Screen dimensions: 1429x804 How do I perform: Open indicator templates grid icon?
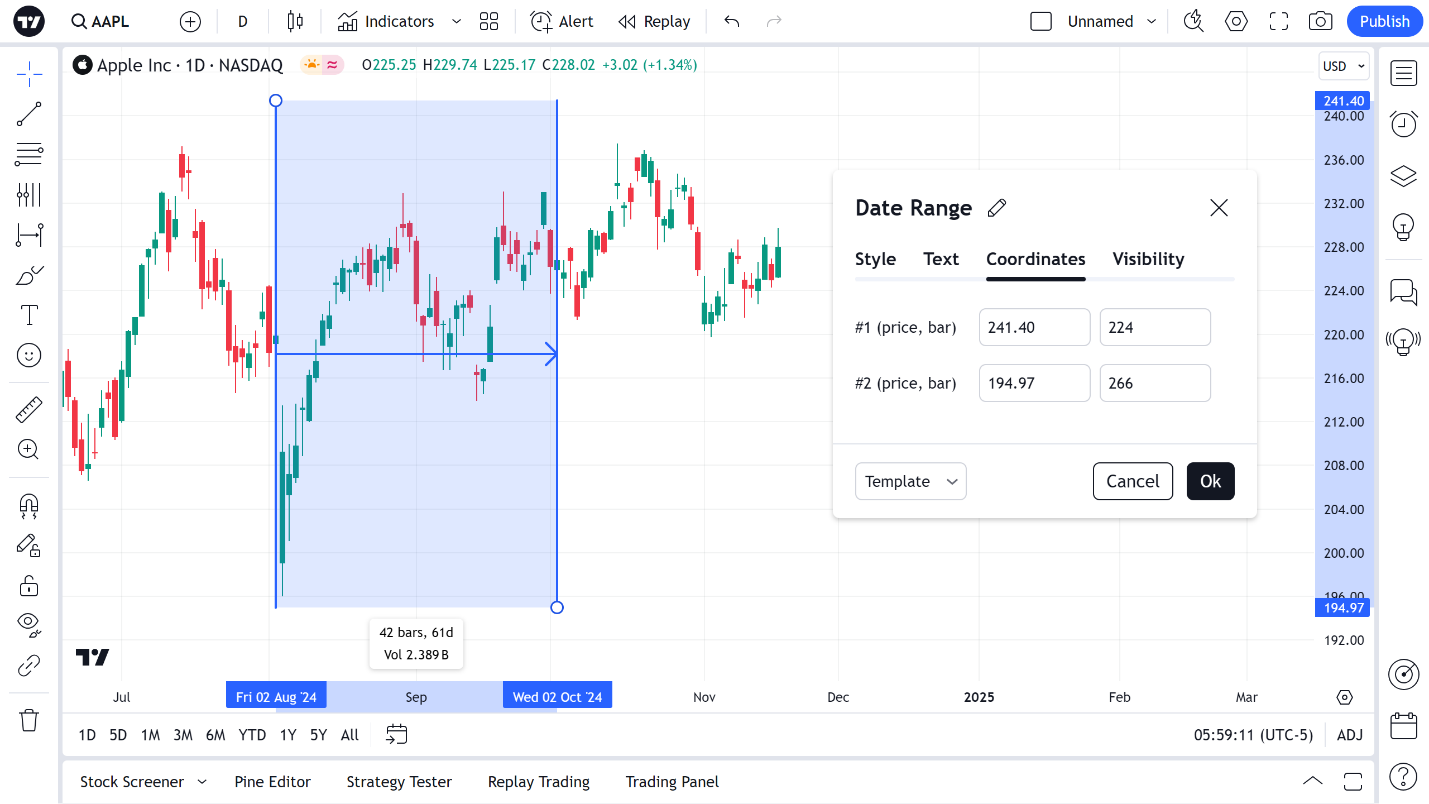(x=489, y=21)
